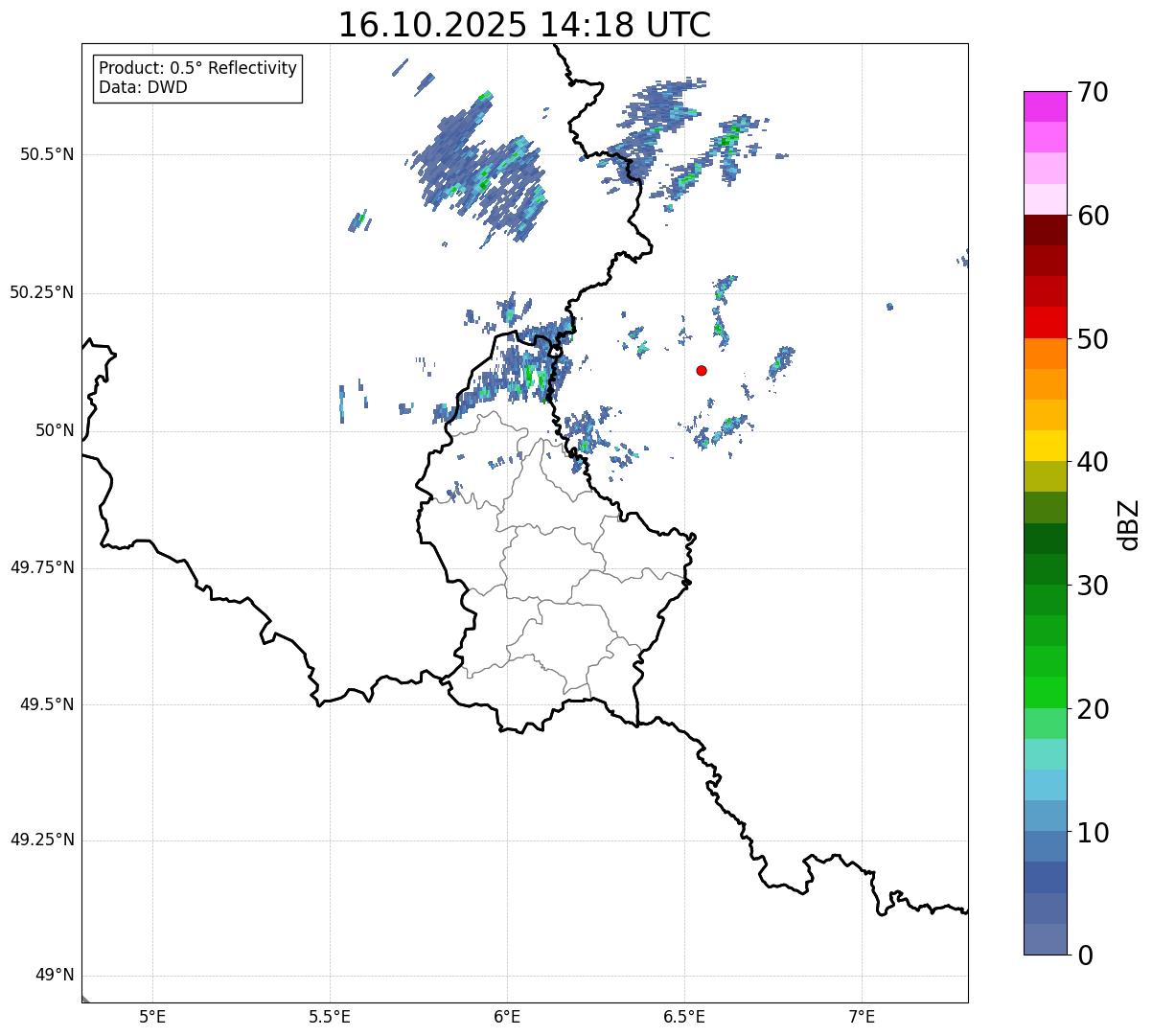Click the Product: 0.5° Reflectivity label
This screenshot has width=1152, height=1036.
198,69
